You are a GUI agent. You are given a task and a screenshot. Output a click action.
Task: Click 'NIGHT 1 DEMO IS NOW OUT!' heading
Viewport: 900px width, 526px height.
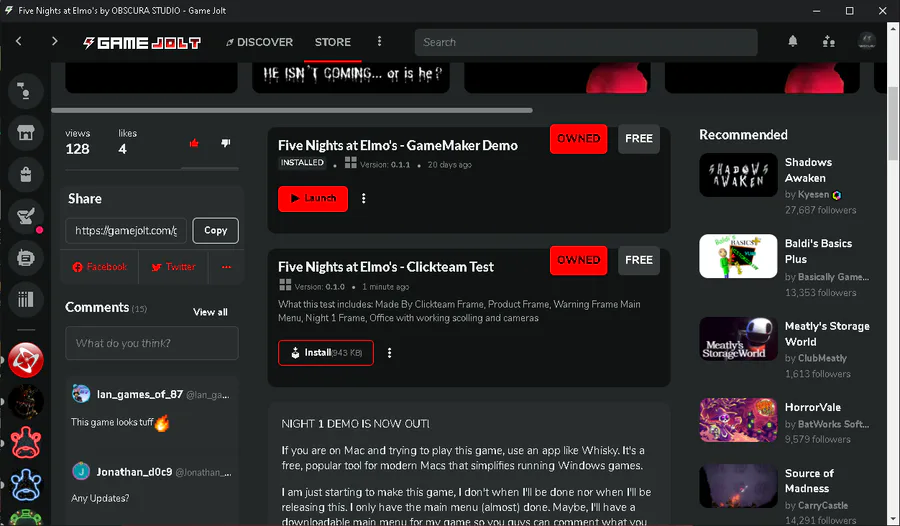[x=355, y=424]
